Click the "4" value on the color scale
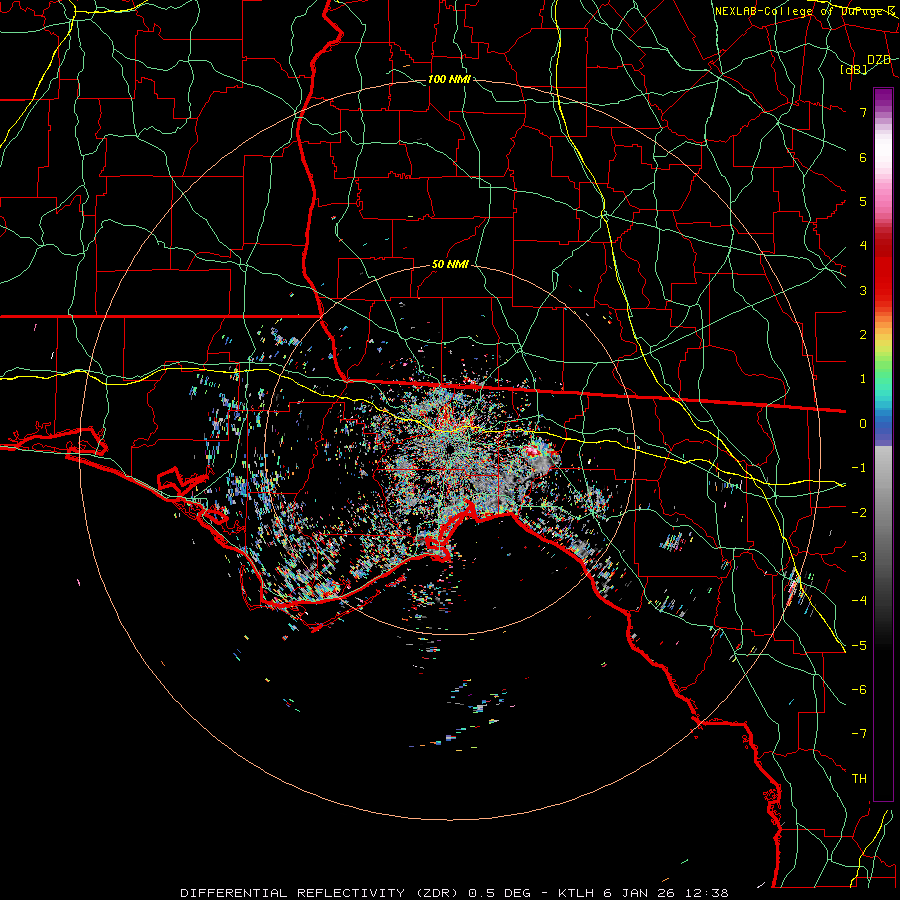Image resolution: width=900 pixels, height=900 pixels. 863,246
